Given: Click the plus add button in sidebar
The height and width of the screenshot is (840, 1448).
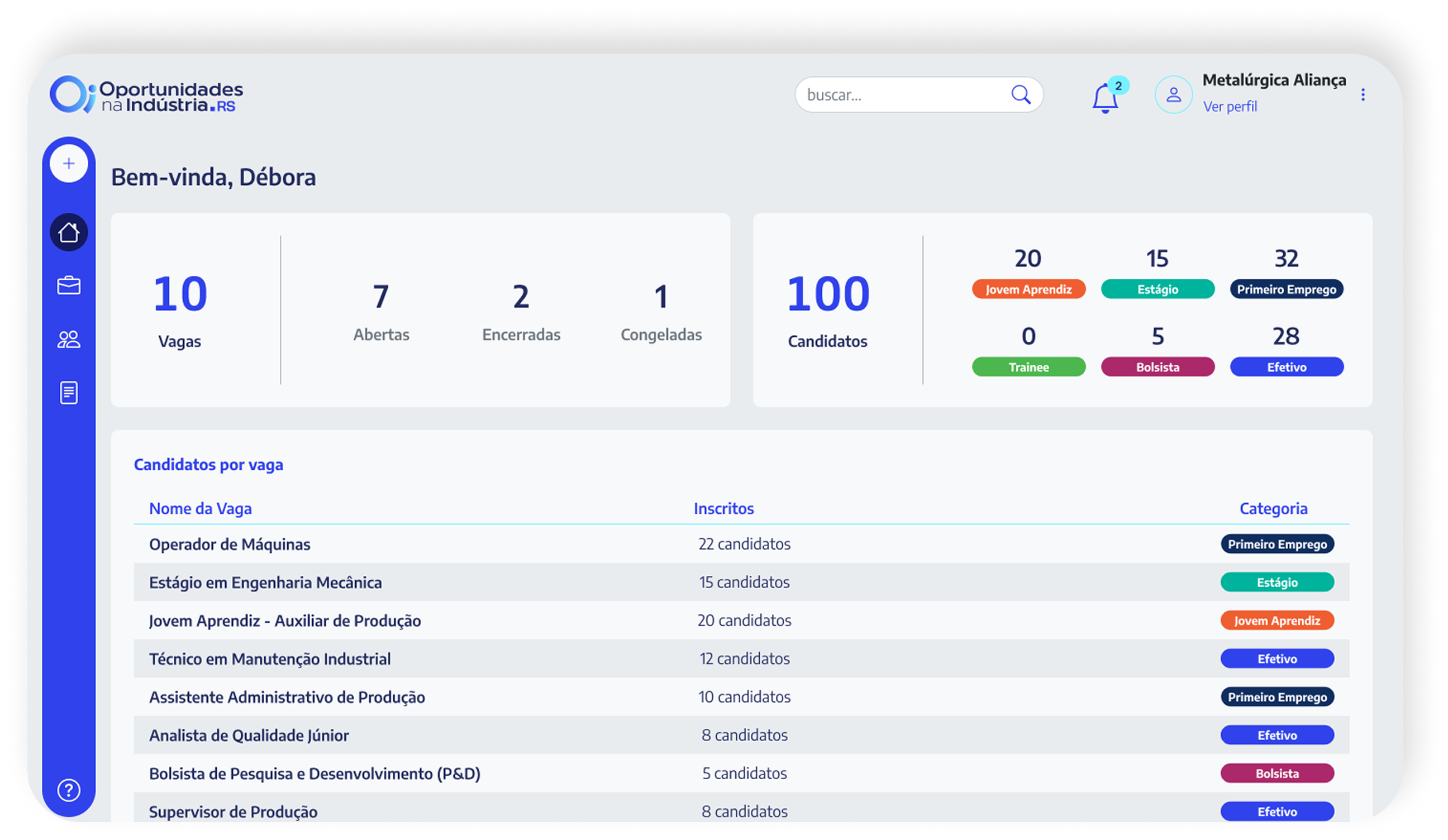Looking at the screenshot, I should pos(69,164).
